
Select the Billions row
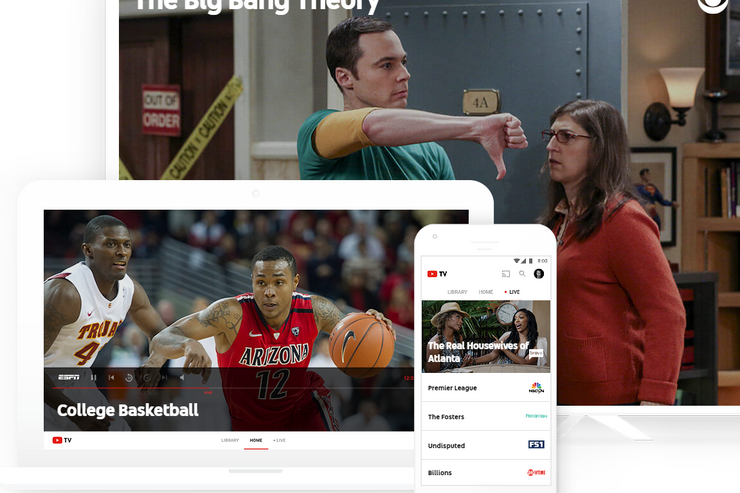(486, 473)
